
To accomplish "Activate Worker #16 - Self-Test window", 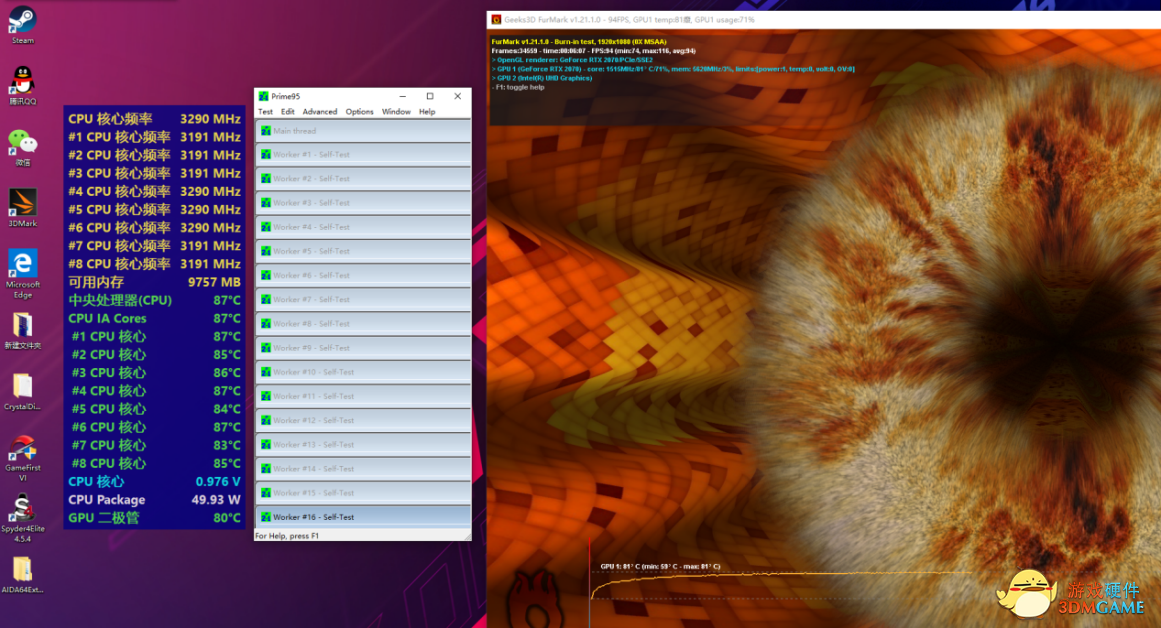I will coord(363,517).
